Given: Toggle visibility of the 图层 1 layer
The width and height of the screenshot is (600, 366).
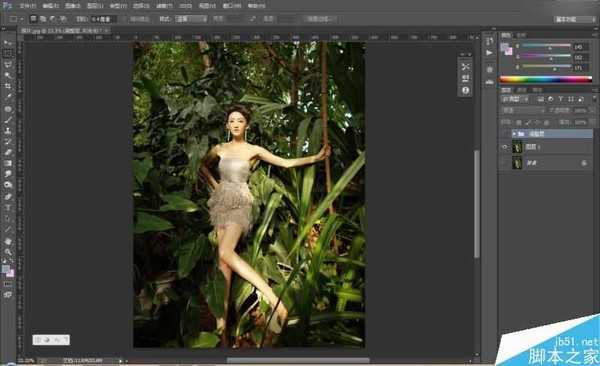Looking at the screenshot, I should (x=505, y=147).
